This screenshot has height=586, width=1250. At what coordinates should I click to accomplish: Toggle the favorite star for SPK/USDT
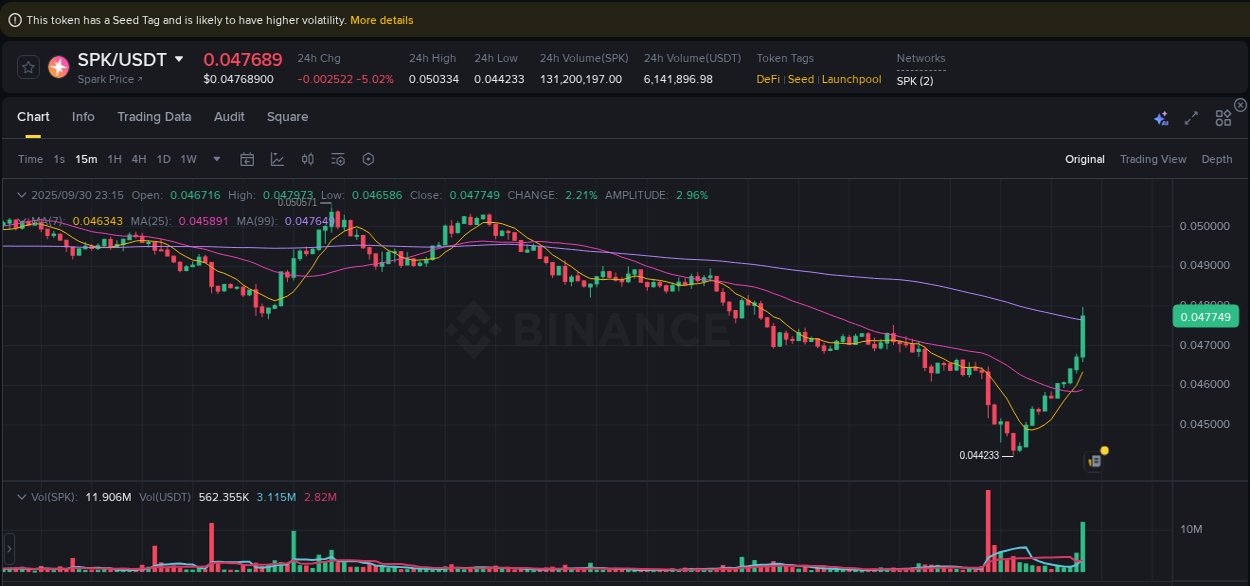(28, 68)
